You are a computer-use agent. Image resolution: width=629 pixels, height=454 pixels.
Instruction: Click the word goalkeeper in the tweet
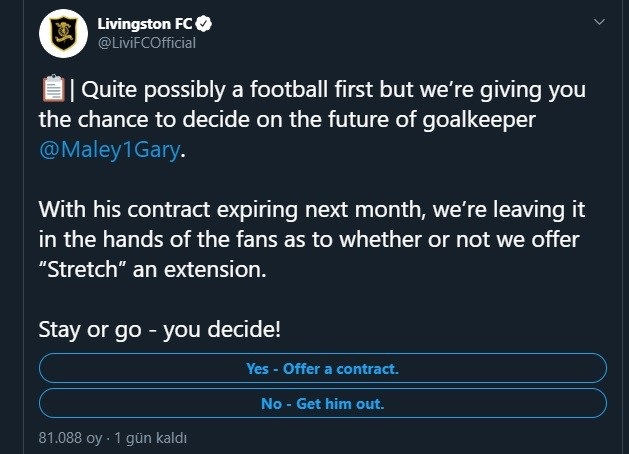tap(479, 120)
